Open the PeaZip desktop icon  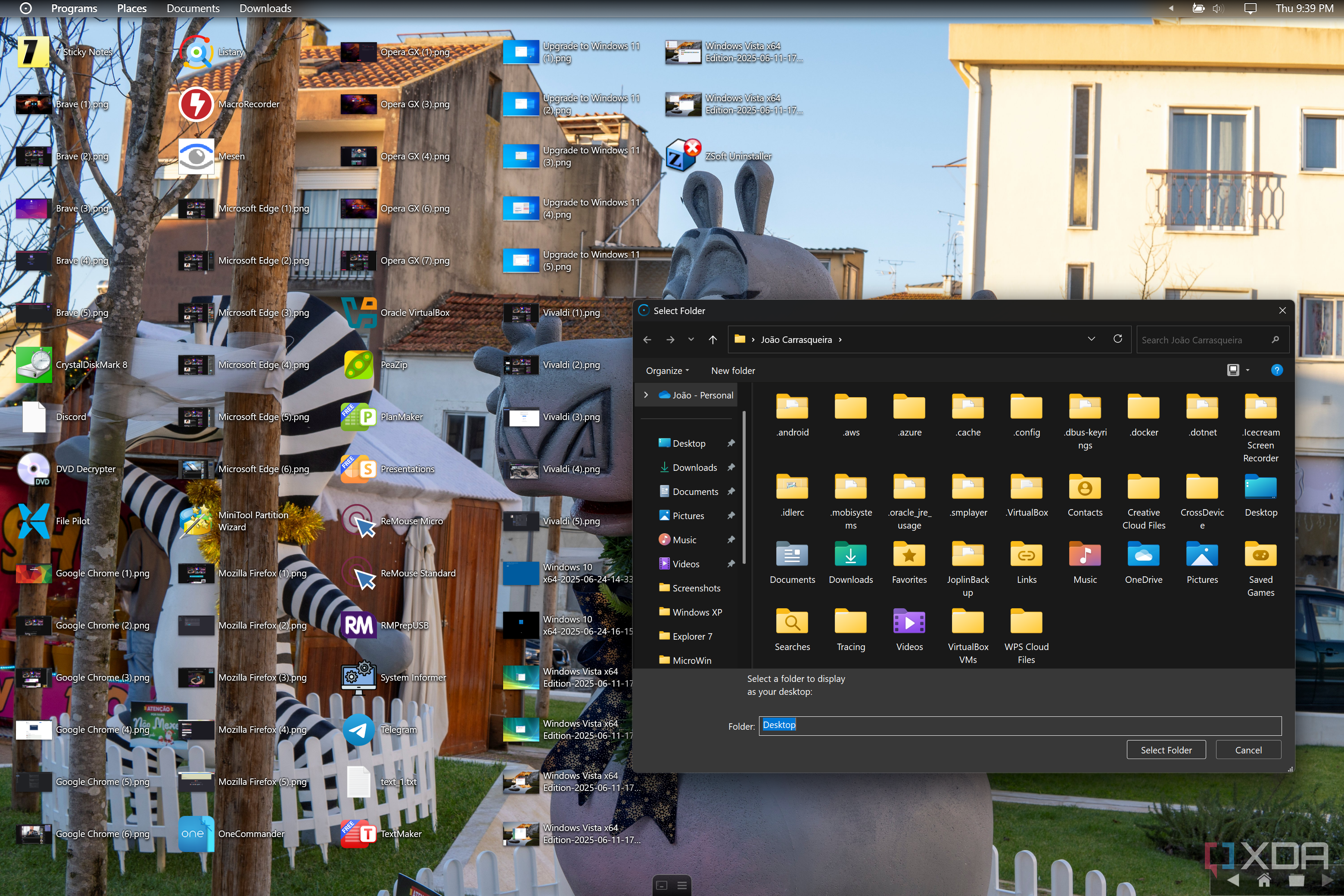(x=359, y=364)
